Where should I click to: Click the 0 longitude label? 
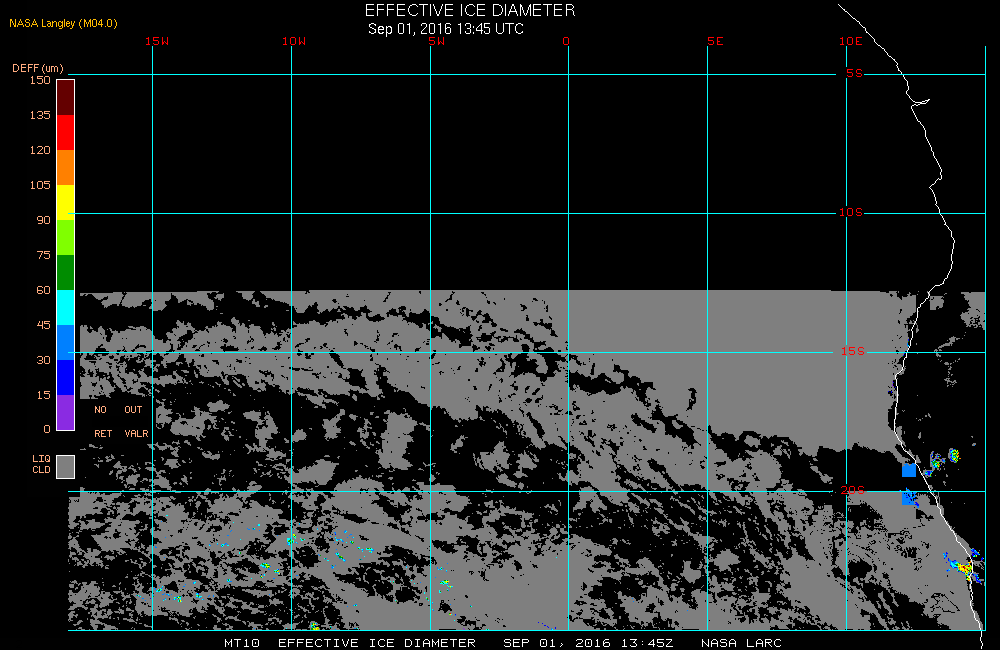[566, 41]
